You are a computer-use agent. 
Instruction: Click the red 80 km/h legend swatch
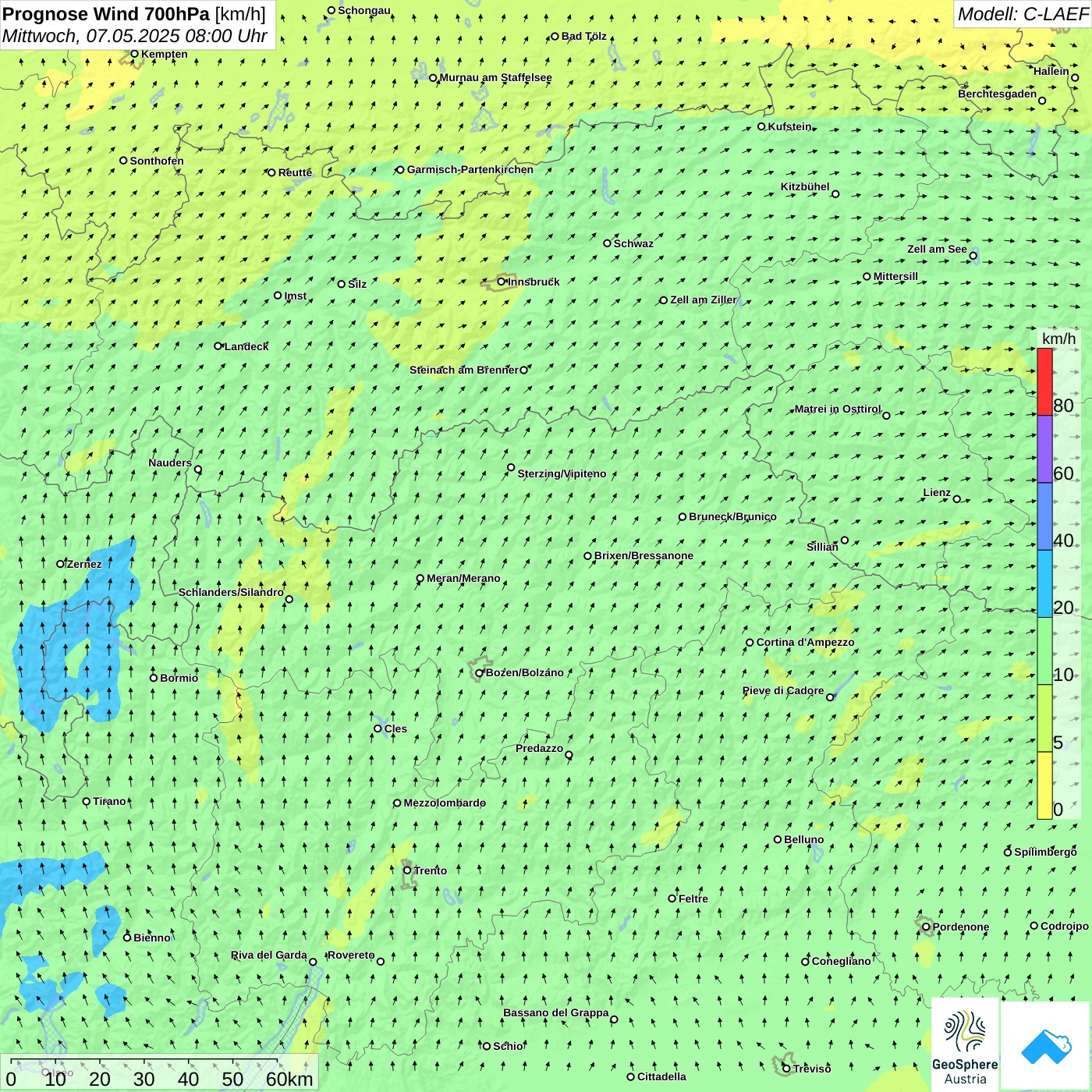(1044, 381)
